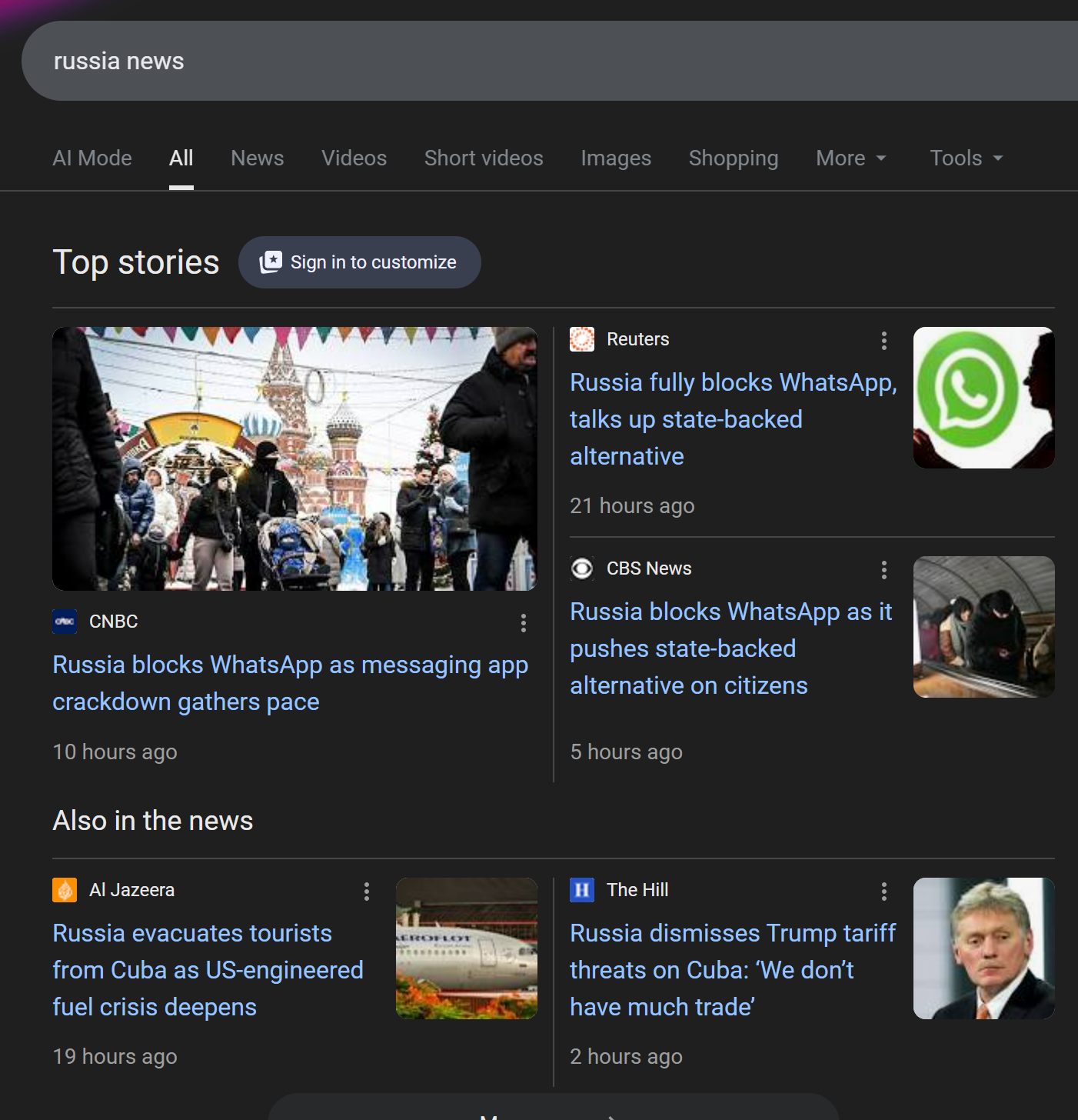1078x1120 pixels.
Task: Click The Hill publisher logo icon
Action: 582,890
